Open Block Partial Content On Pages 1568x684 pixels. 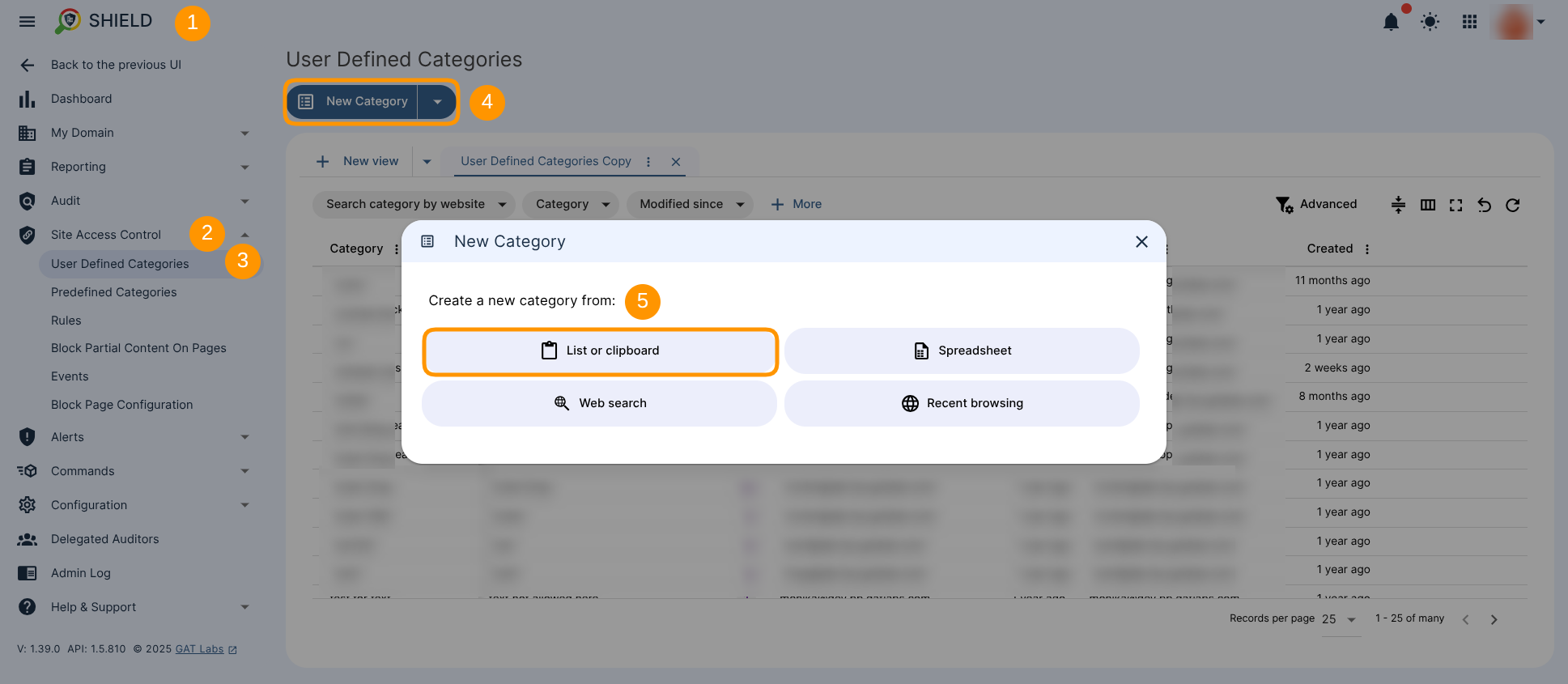(x=138, y=348)
